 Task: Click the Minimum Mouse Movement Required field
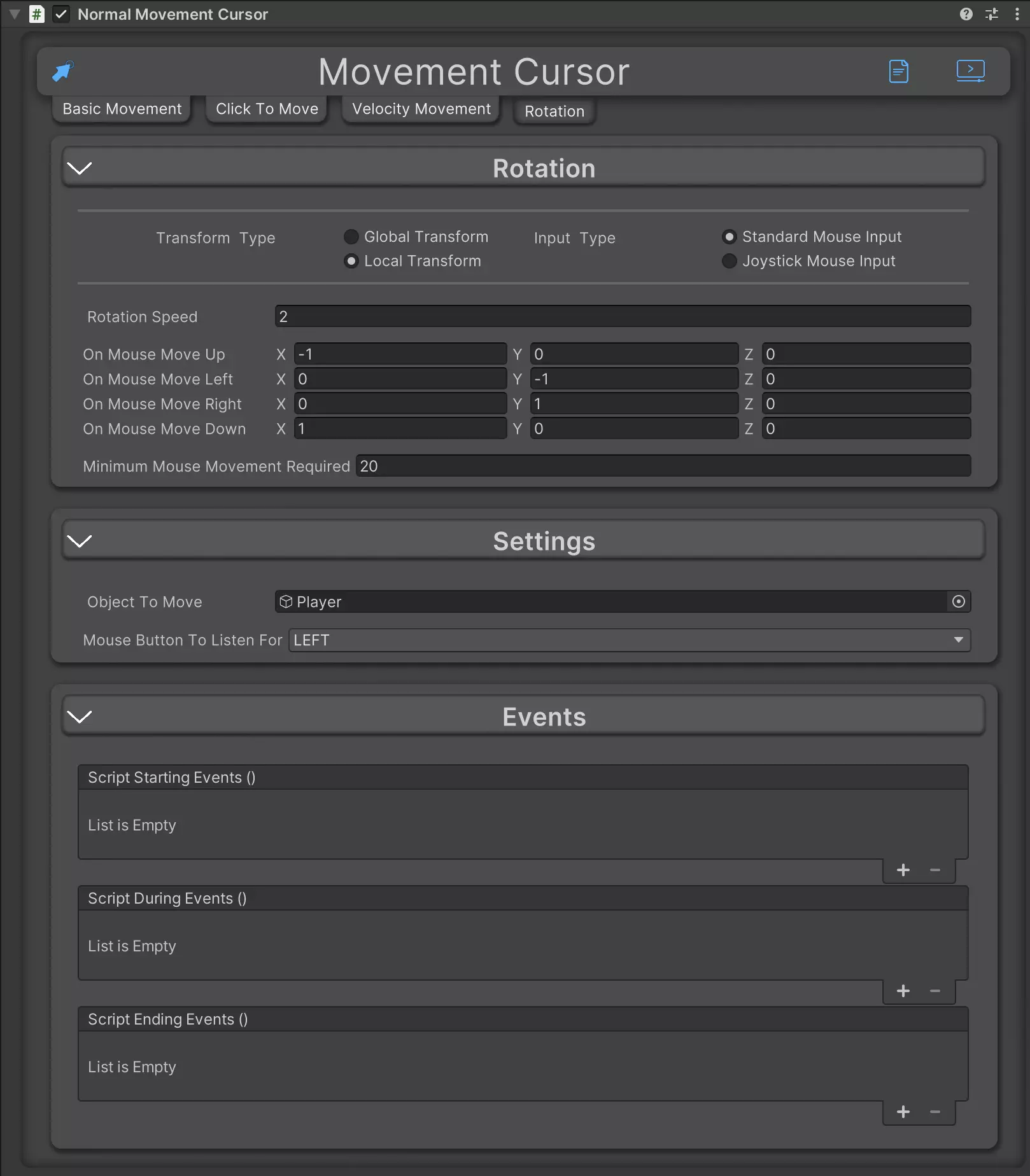662,466
